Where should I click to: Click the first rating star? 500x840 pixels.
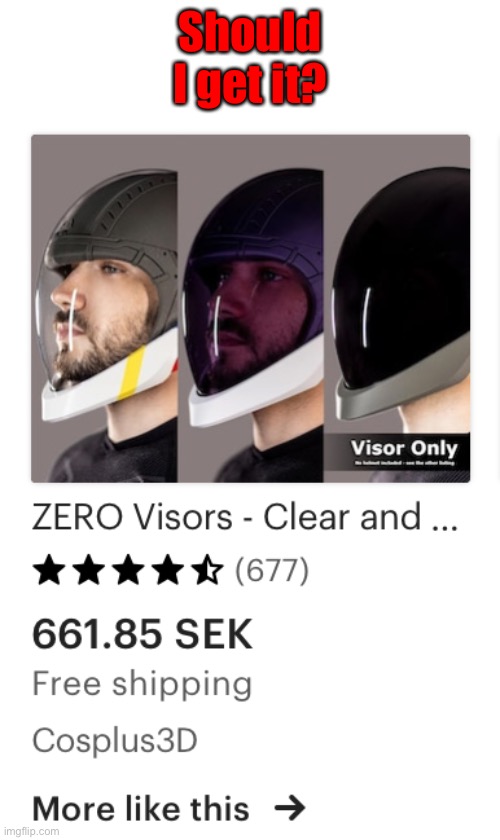click(x=49, y=569)
